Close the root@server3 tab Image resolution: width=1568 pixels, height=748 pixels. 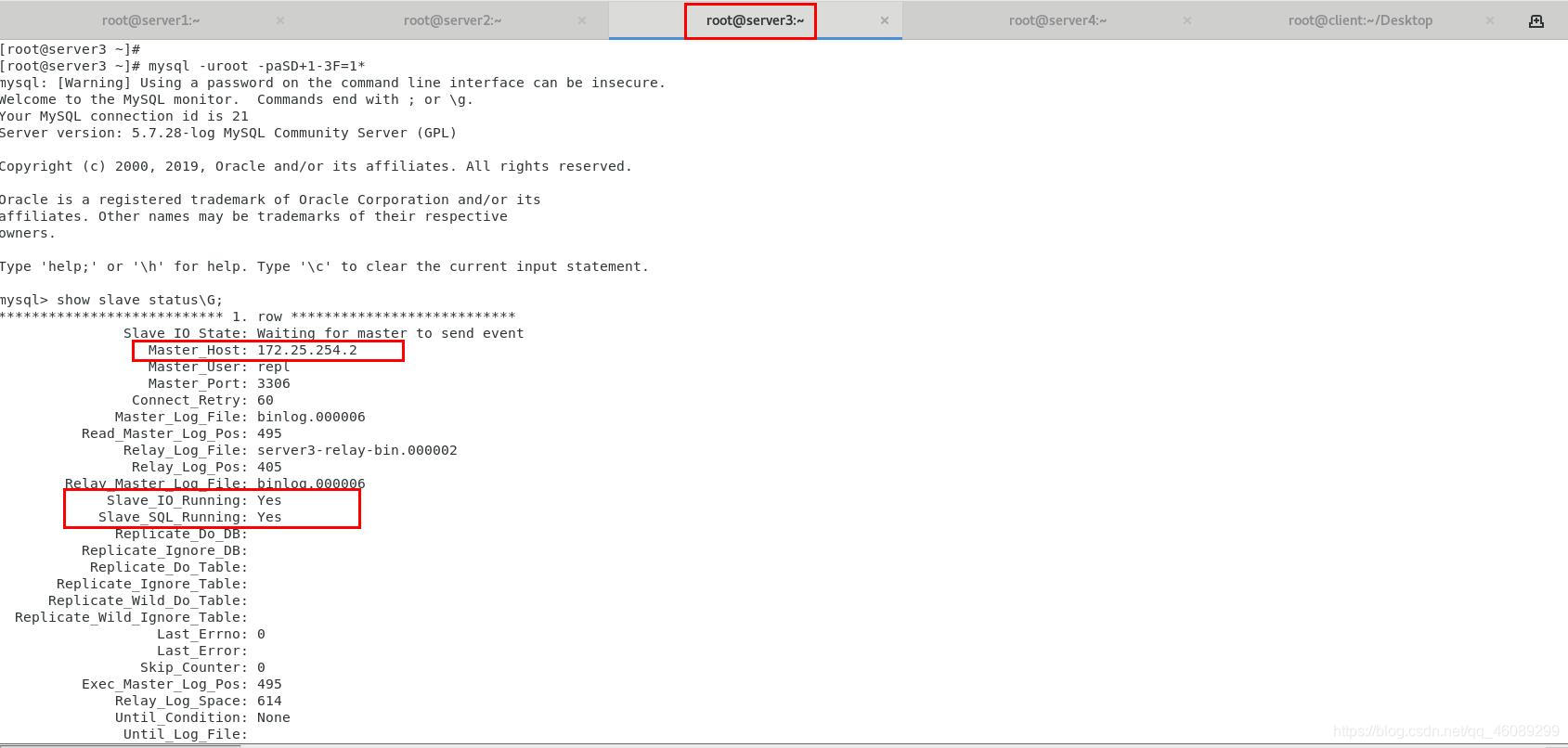885,20
